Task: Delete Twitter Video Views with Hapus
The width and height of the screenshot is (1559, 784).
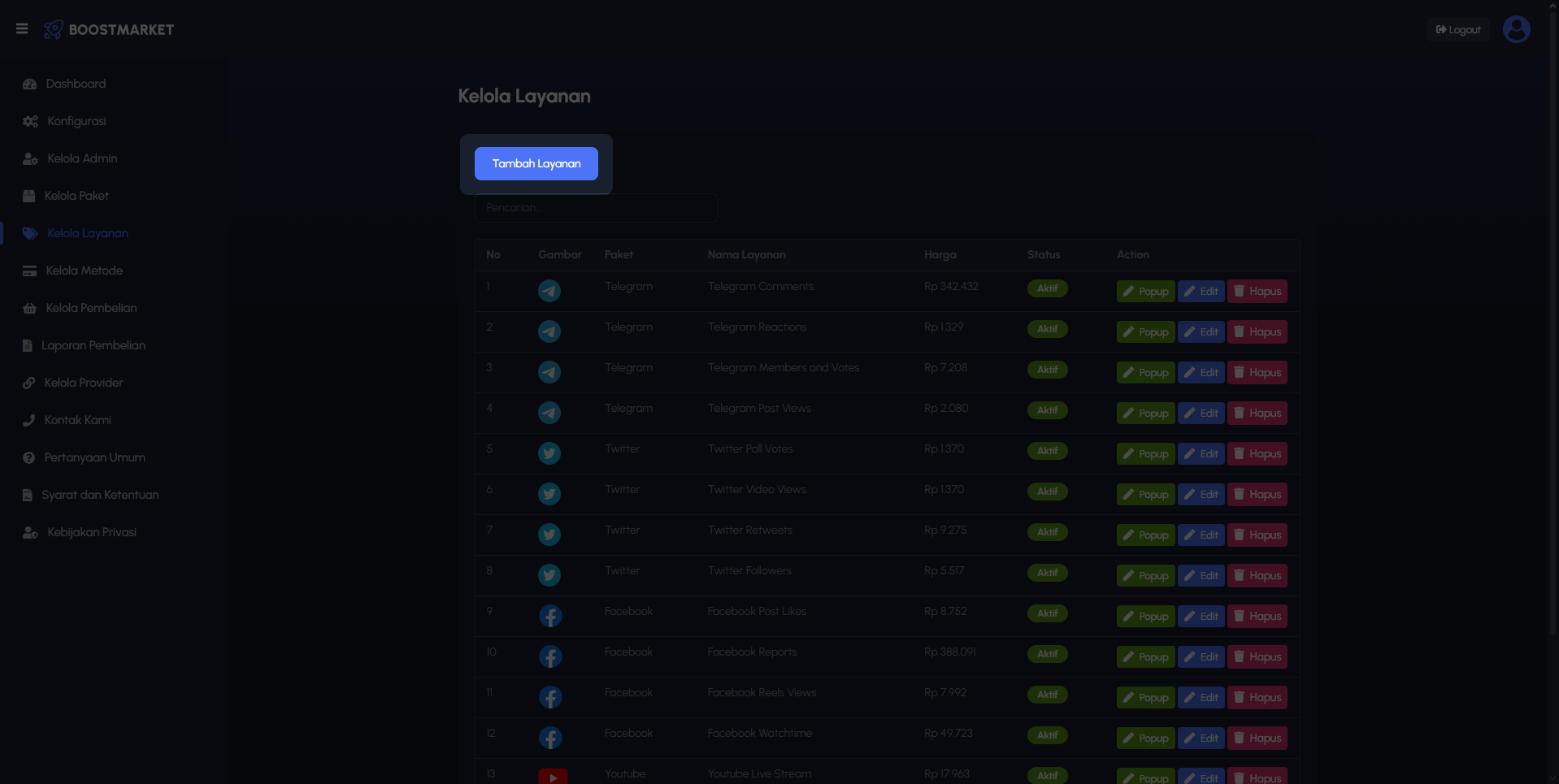Action: pyautogui.click(x=1257, y=494)
